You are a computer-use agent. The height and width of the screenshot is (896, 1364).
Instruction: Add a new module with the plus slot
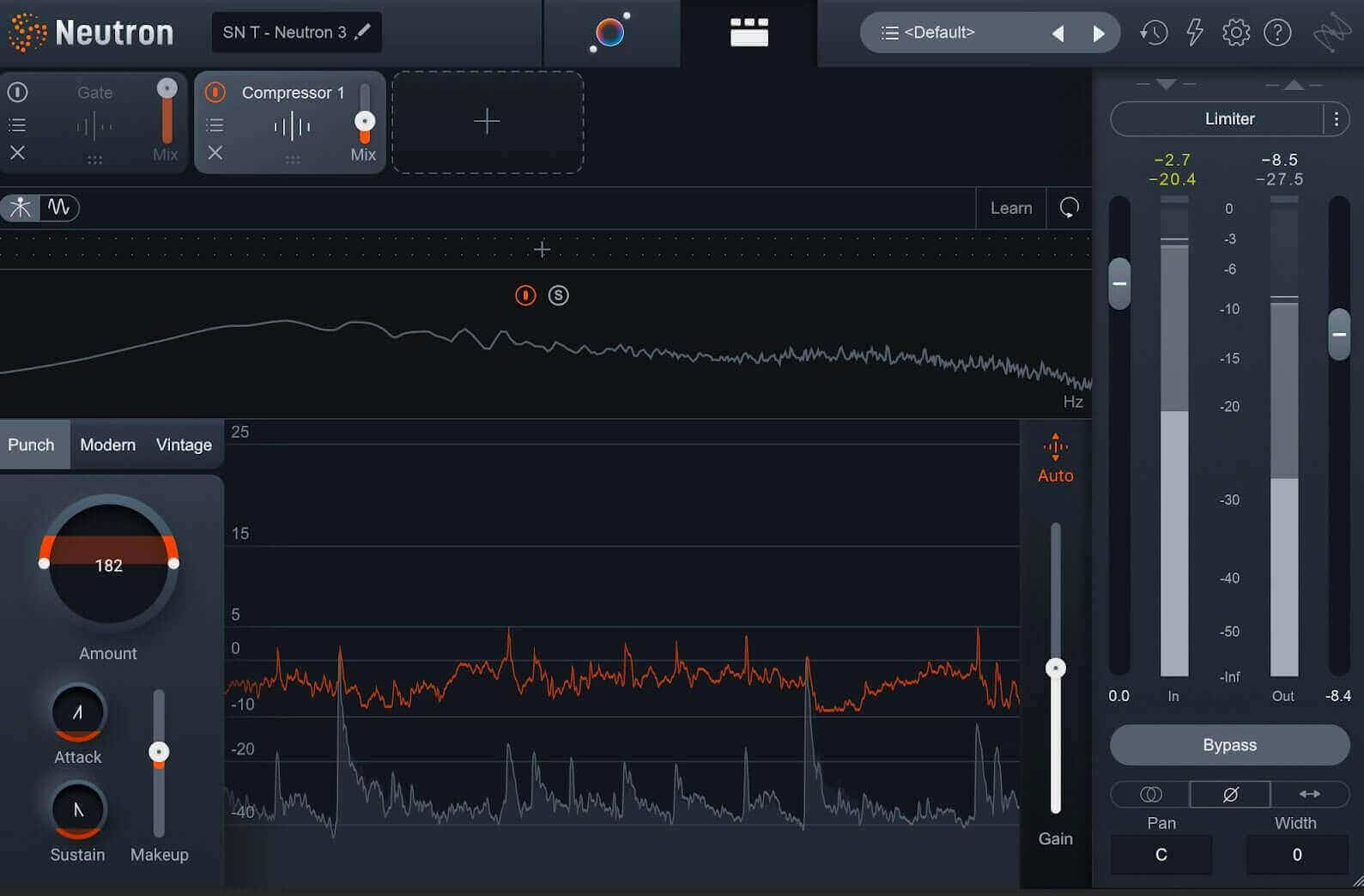[488, 122]
